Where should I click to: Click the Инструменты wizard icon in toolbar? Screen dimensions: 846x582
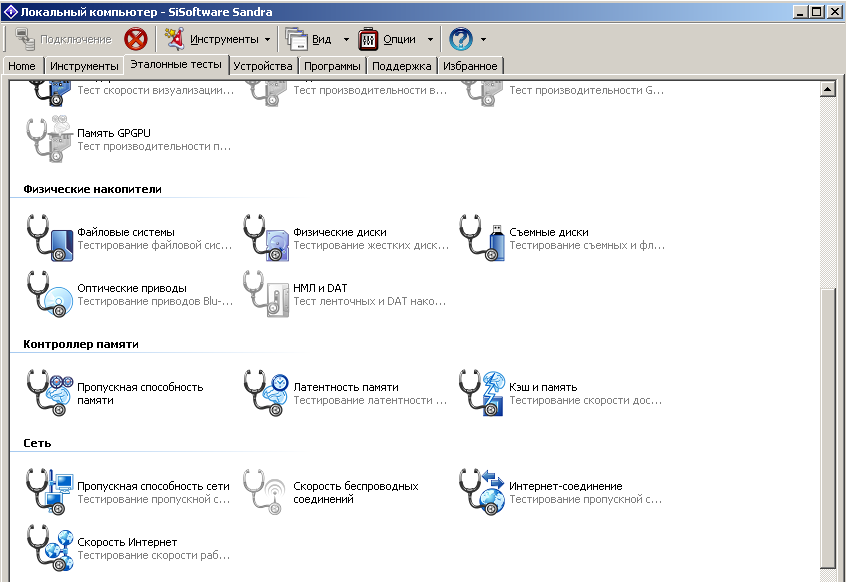click(x=174, y=39)
